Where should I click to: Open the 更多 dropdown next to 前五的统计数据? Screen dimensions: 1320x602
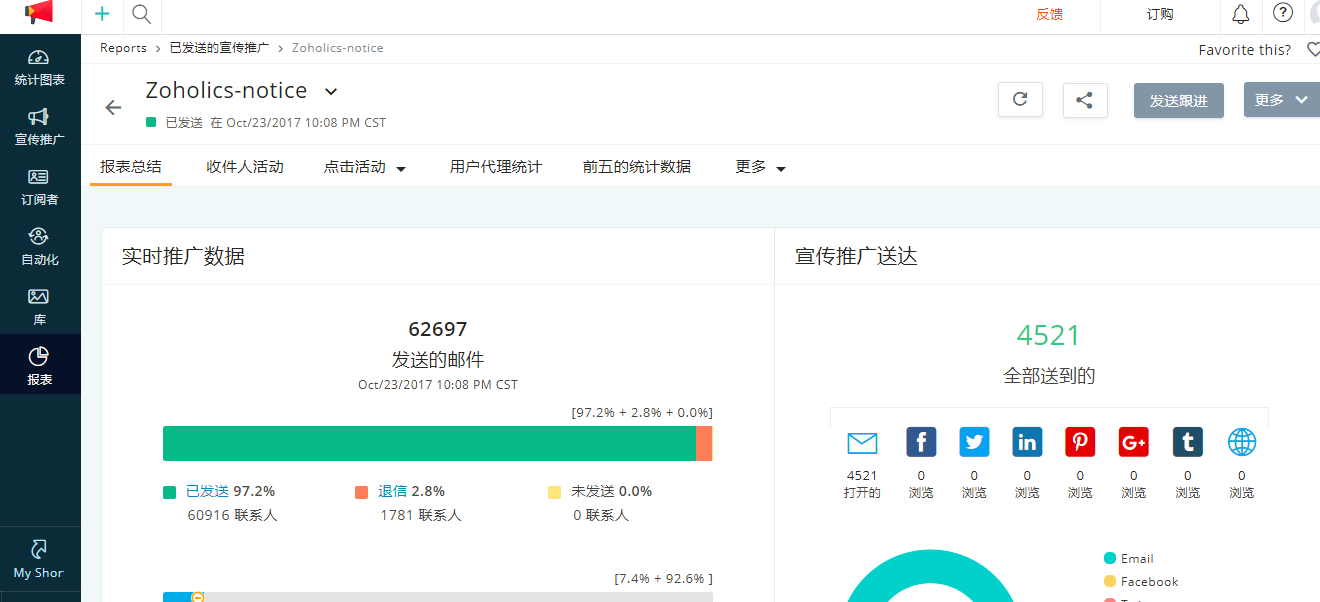759,167
